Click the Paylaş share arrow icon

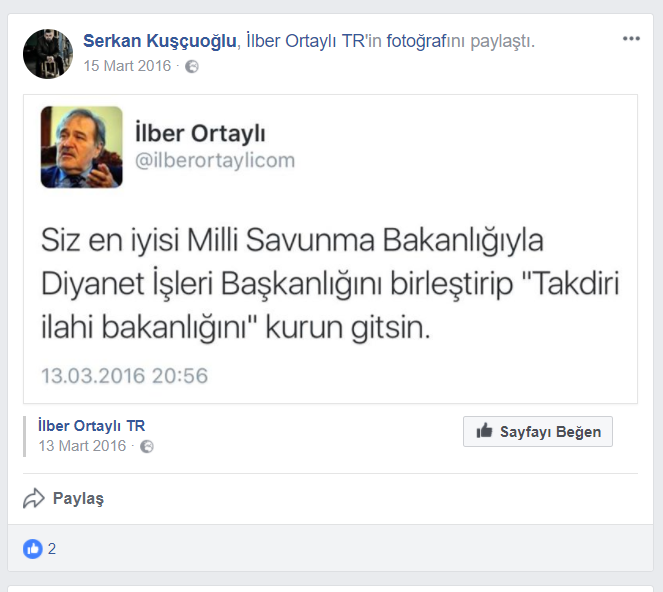(33, 498)
